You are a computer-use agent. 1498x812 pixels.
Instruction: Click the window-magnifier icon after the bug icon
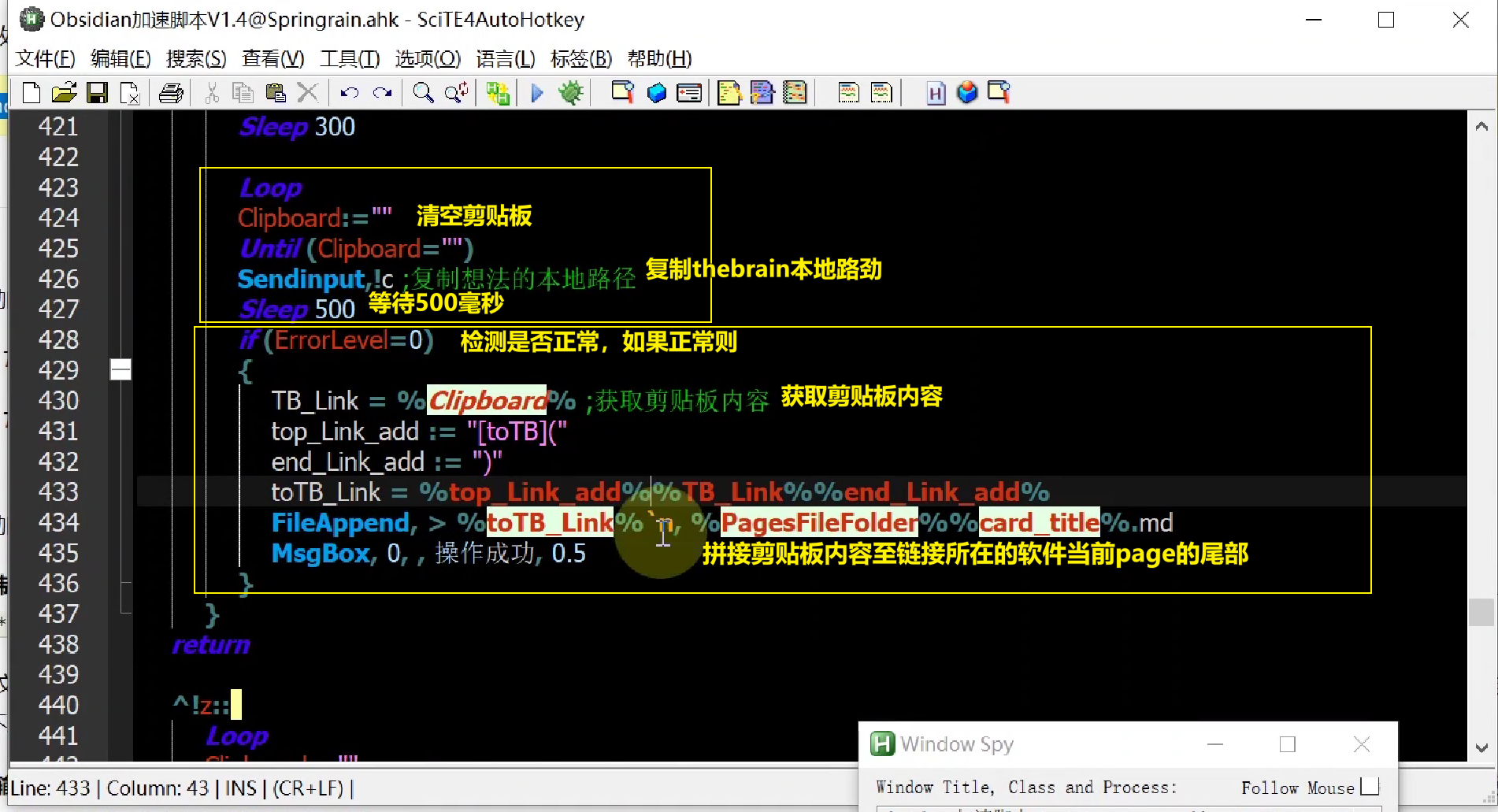622,93
